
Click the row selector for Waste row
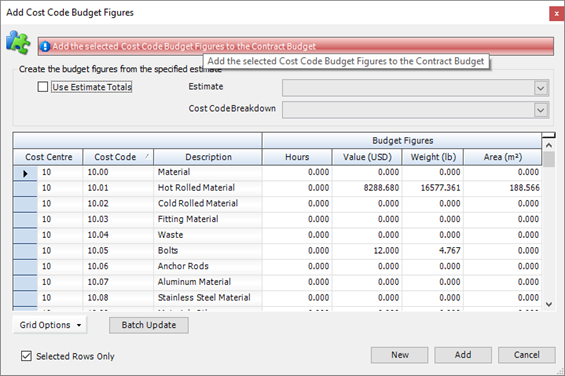pos(25,235)
